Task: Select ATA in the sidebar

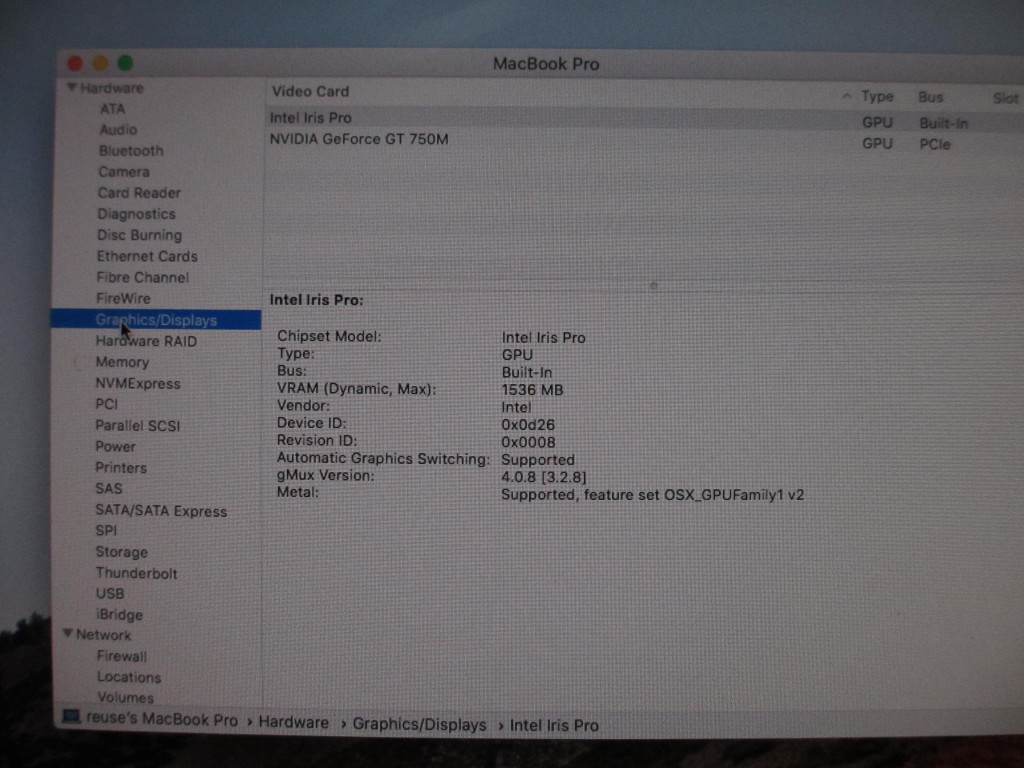Action: pyautogui.click(x=112, y=108)
